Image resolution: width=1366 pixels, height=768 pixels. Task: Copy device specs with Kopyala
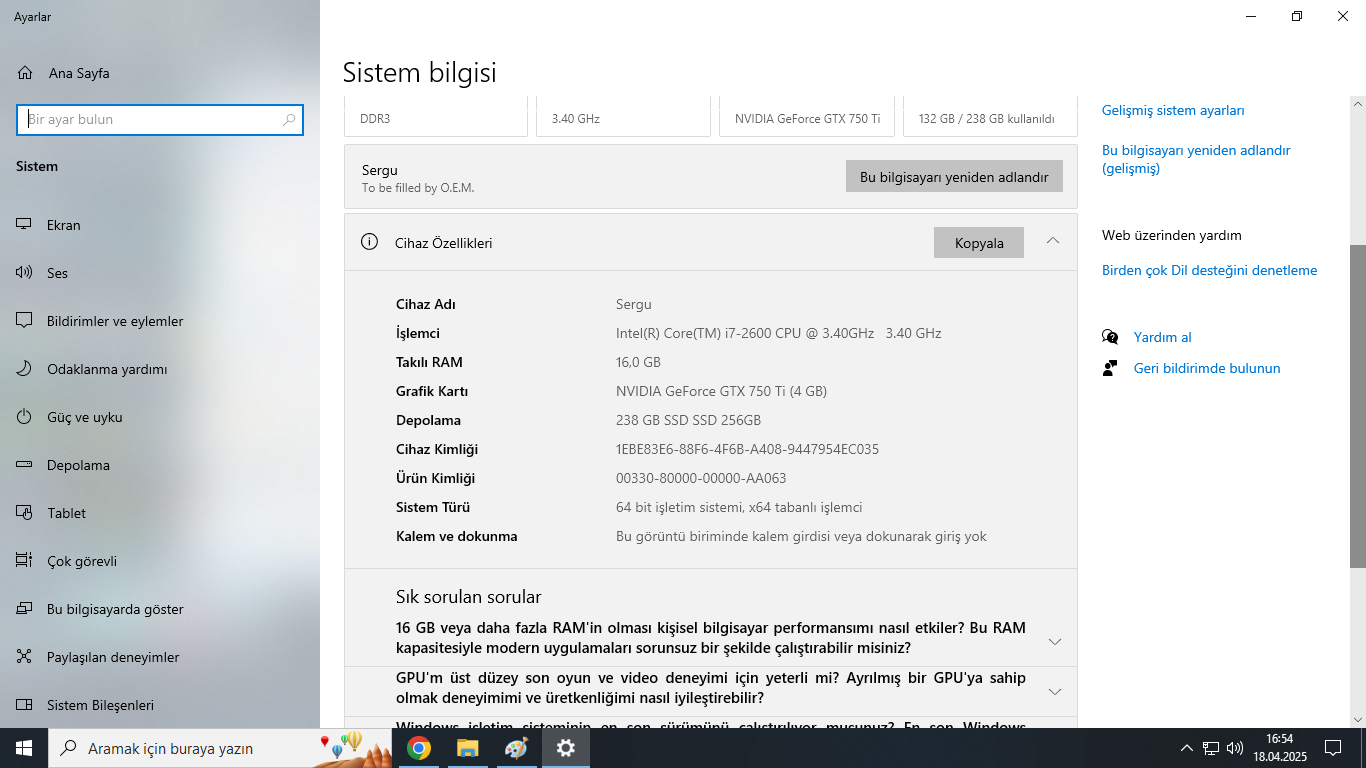(x=979, y=243)
